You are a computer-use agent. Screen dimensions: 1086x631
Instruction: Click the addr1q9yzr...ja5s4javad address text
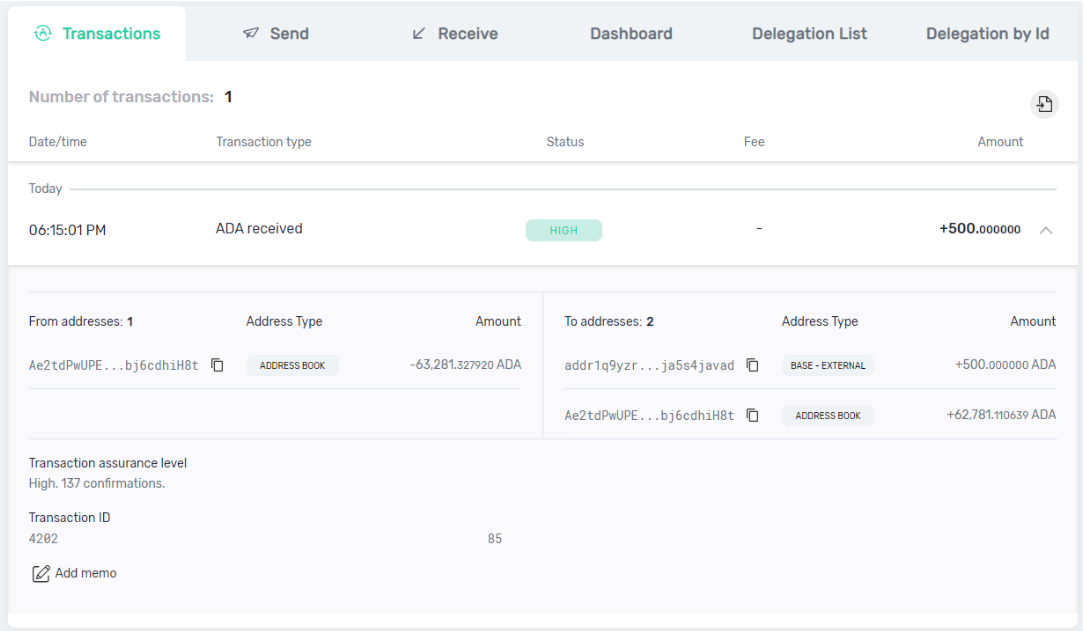click(x=649, y=366)
